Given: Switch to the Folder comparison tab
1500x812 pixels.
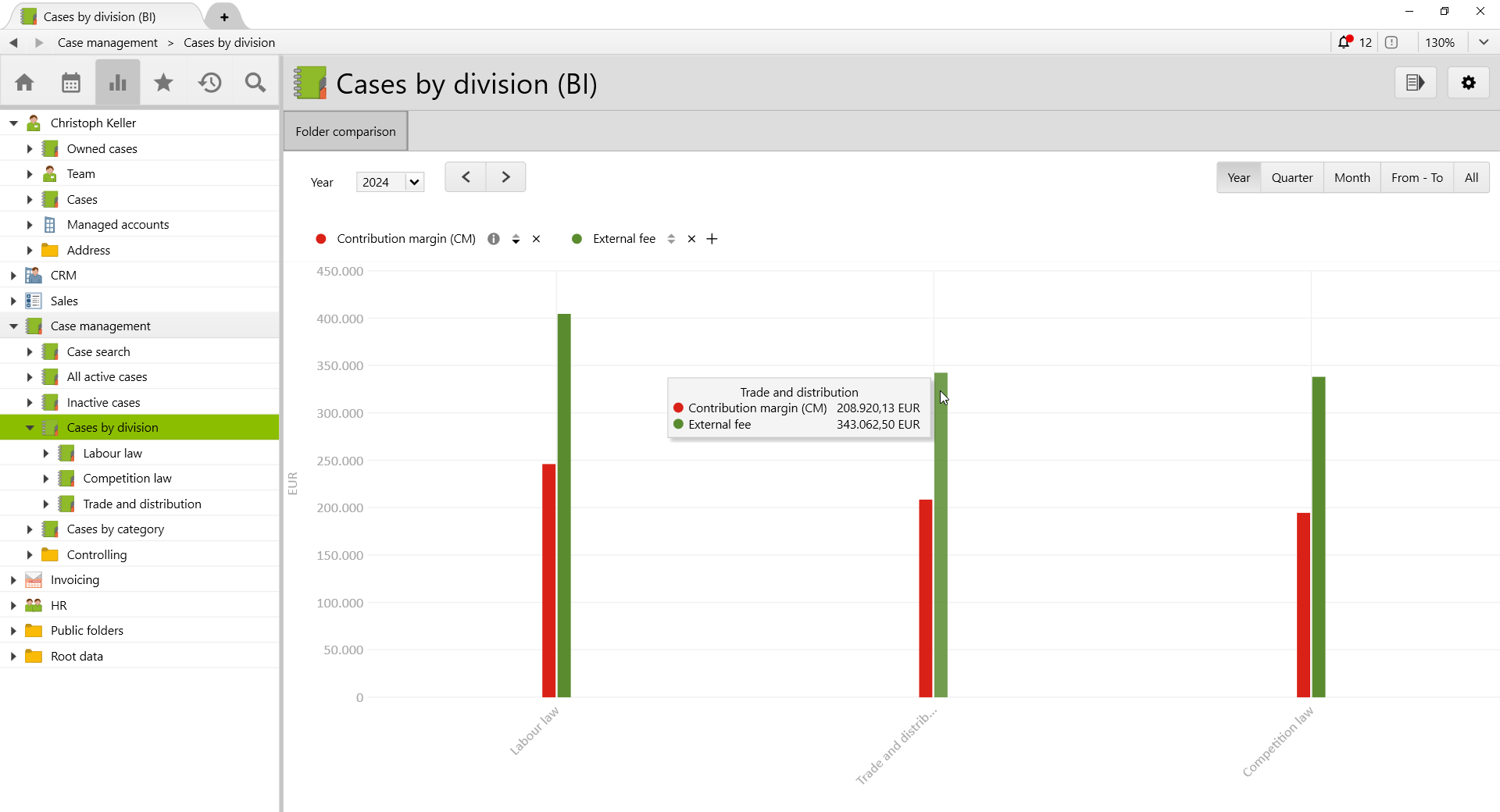Looking at the screenshot, I should [x=345, y=130].
